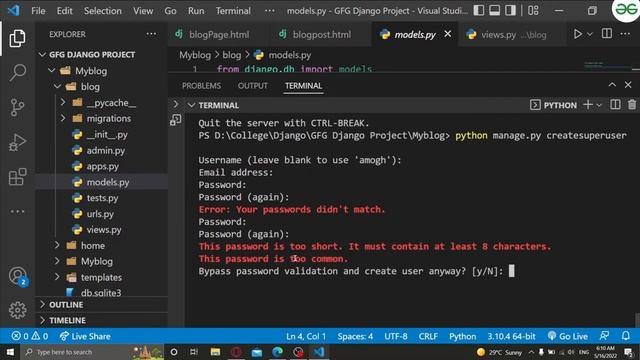Split the terminal
This screenshot has width=640, height=360.
(615, 105)
